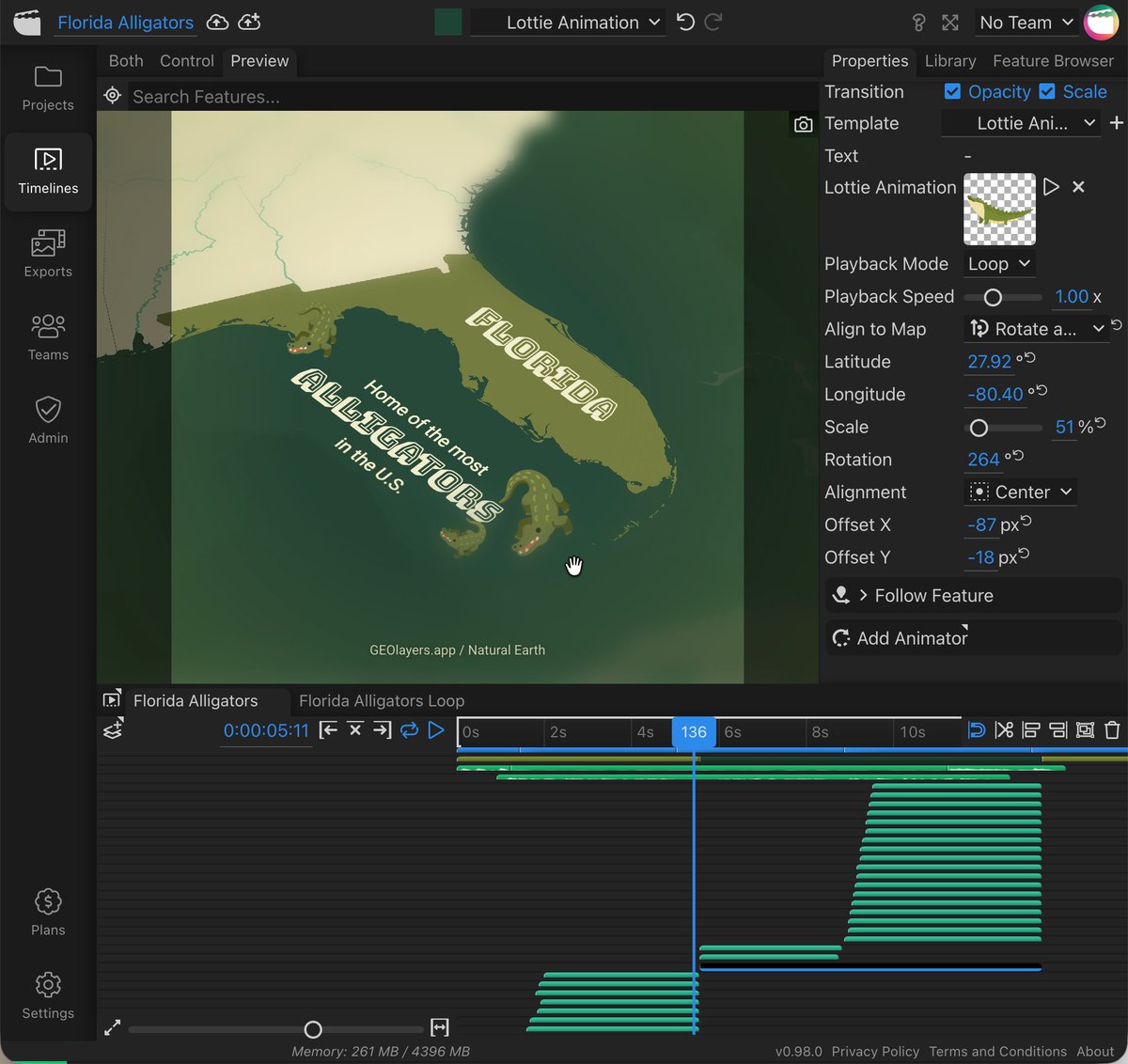
Task: Set the out point at playhead
Action: click(383, 730)
